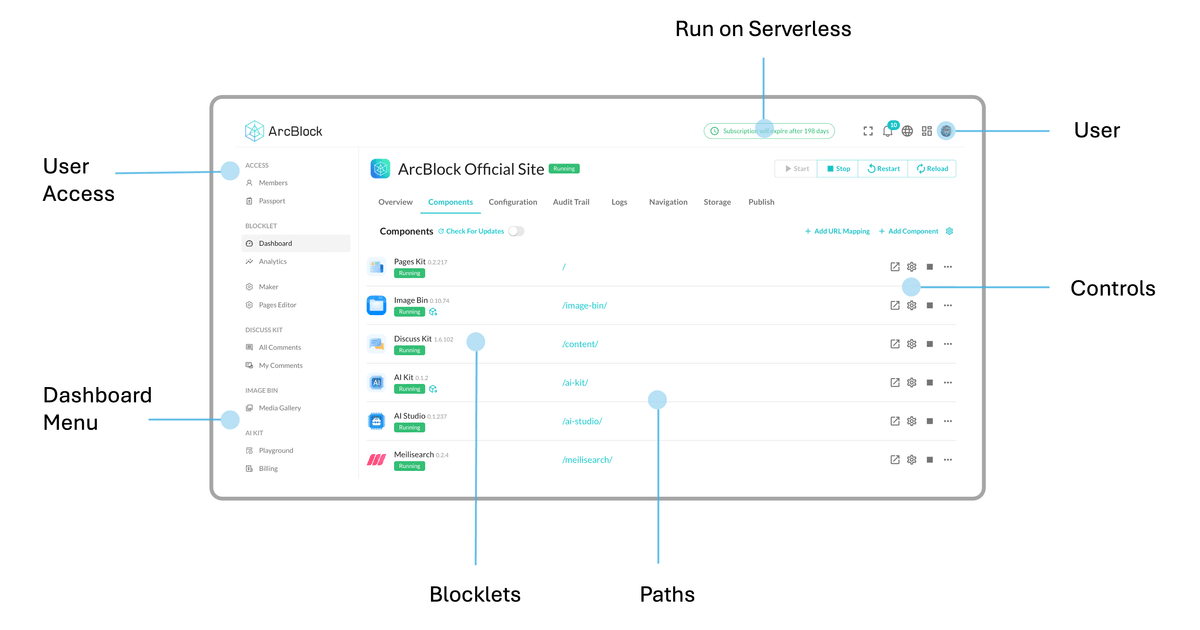
Task: Click the Reload button
Action: point(932,169)
